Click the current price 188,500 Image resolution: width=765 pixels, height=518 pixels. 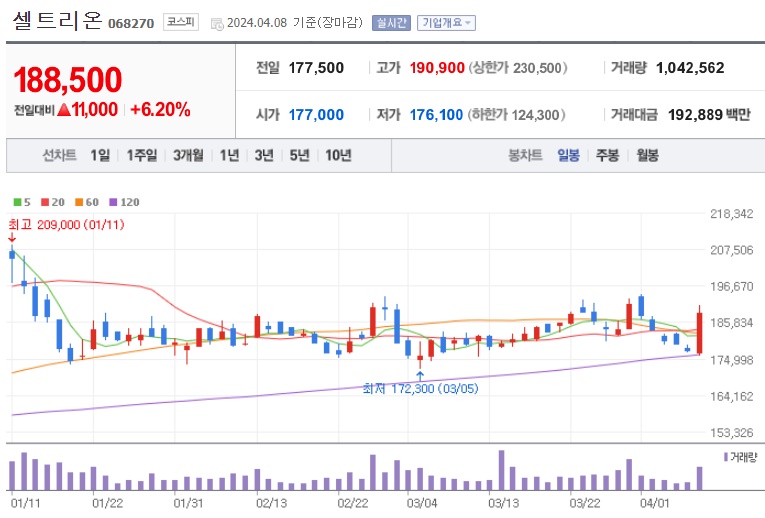tap(68, 80)
